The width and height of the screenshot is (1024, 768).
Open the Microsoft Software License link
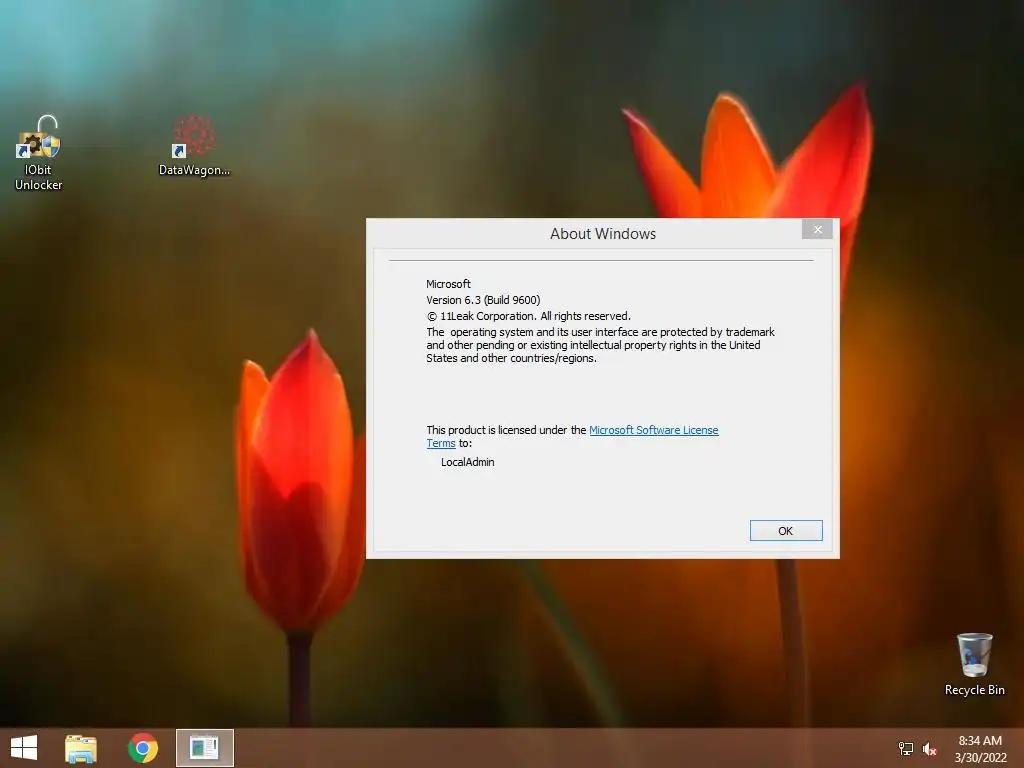[653, 430]
